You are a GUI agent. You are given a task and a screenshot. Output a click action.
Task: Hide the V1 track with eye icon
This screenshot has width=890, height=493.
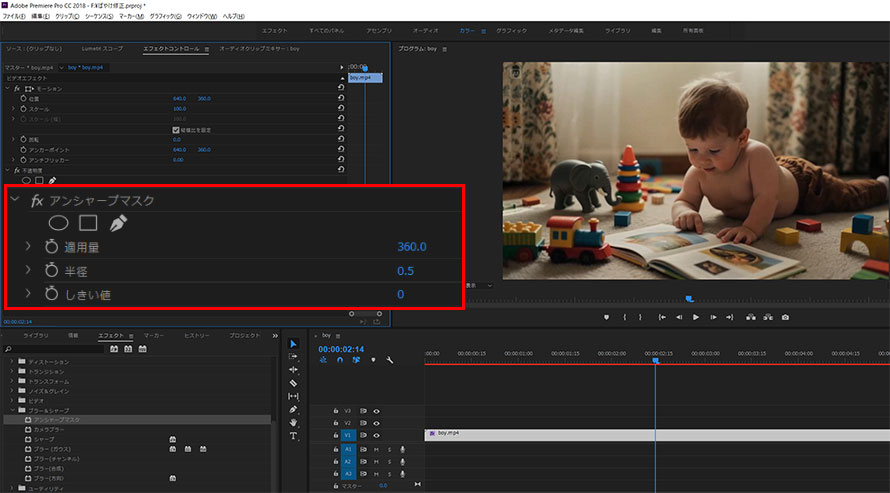[x=377, y=436]
